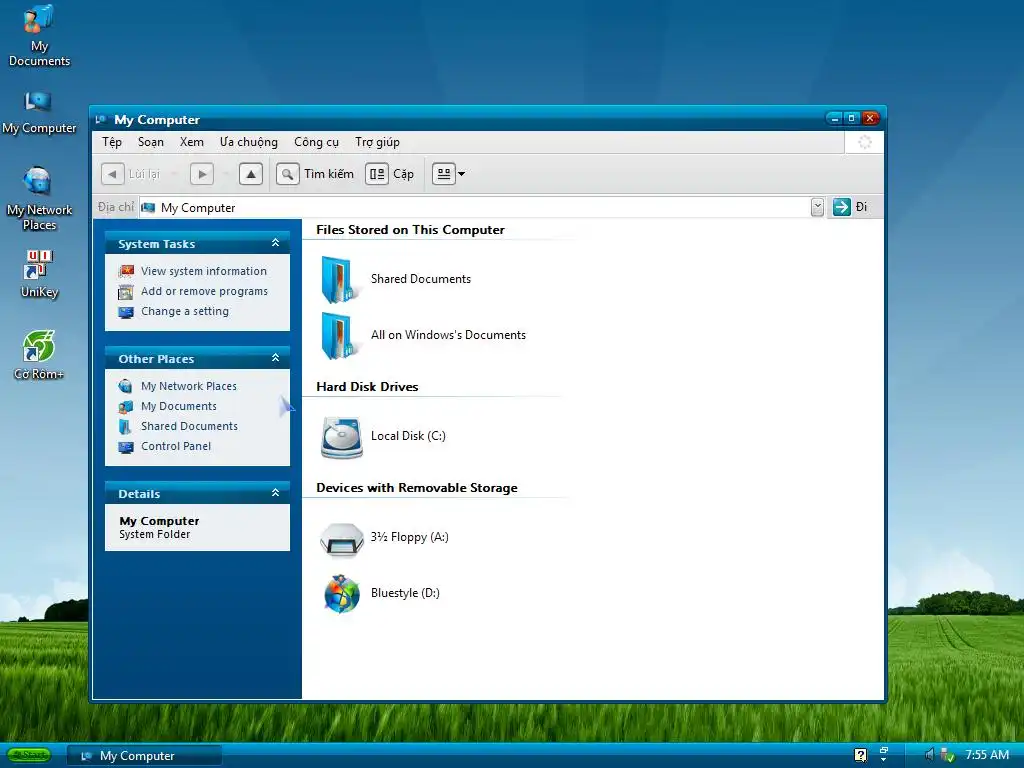Click View system information link
This screenshot has height=768, width=1024.
click(204, 271)
